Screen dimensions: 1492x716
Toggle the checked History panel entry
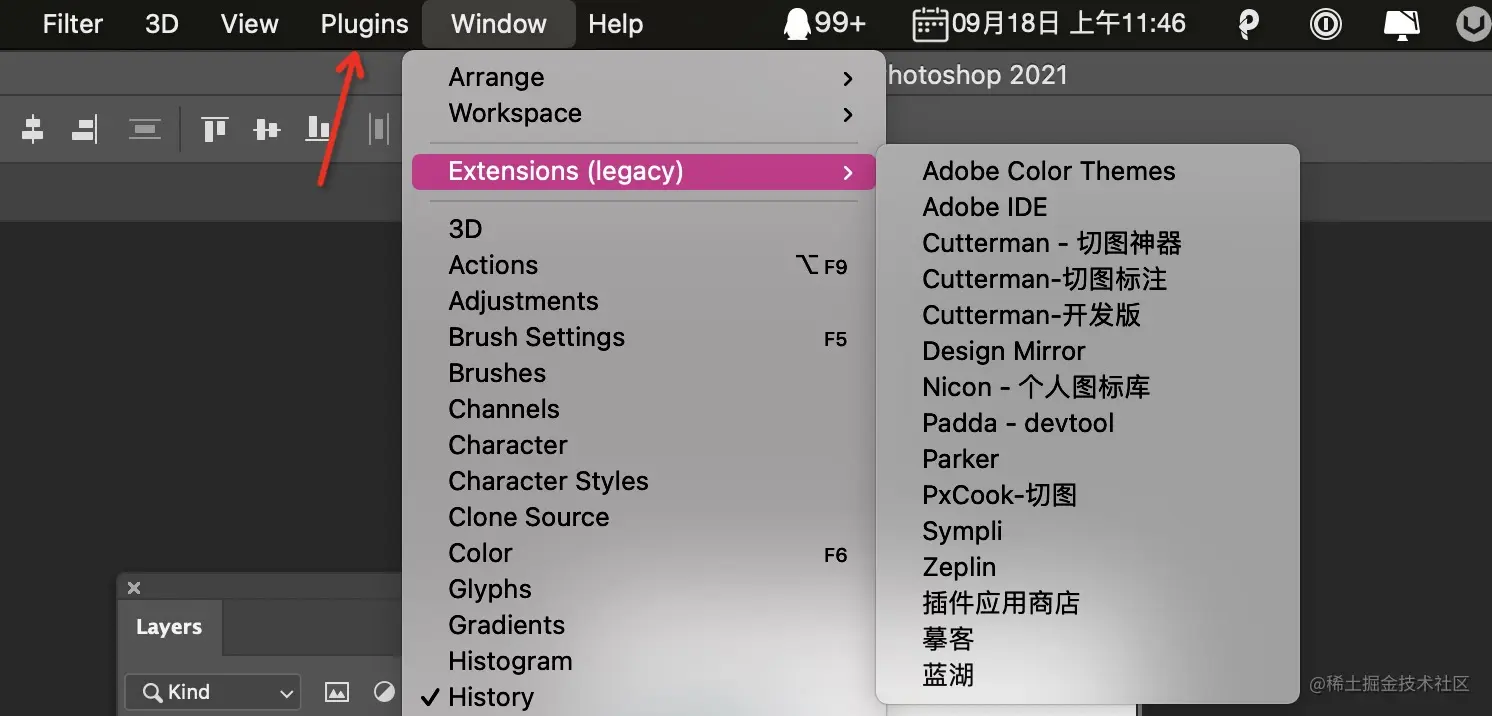tap(644, 697)
